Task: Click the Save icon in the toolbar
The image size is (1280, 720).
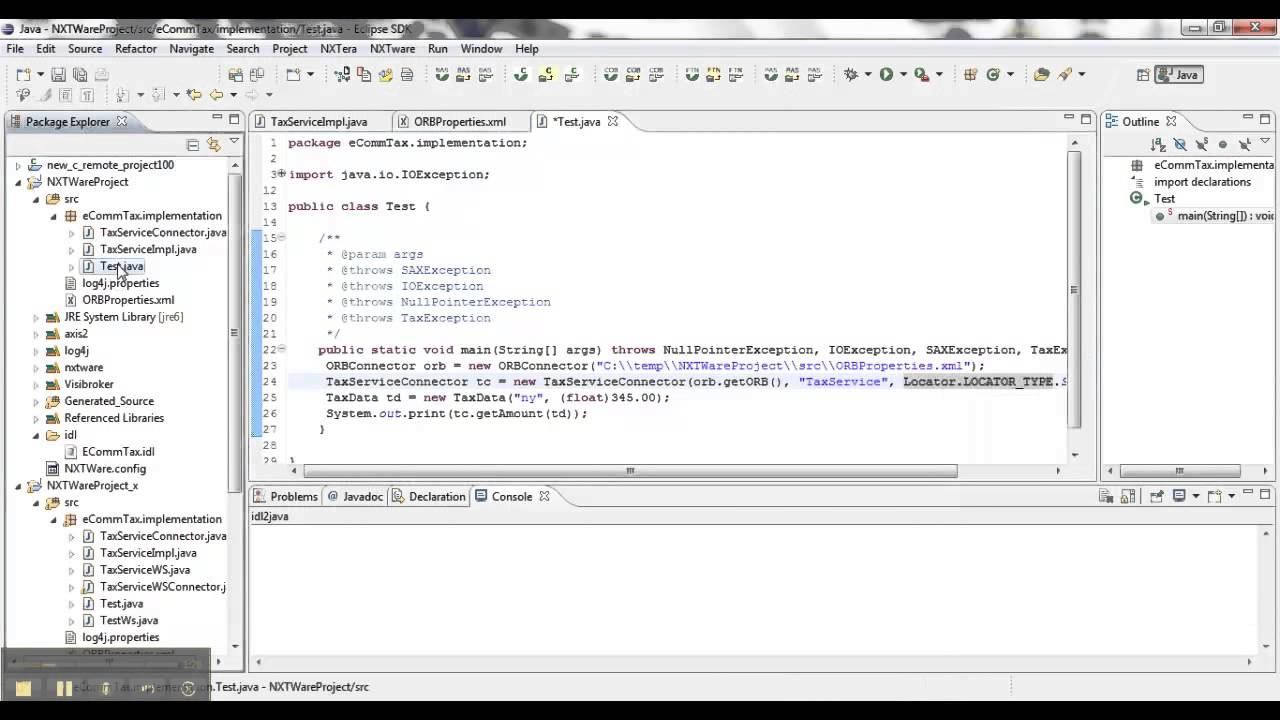Action: [58, 75]
